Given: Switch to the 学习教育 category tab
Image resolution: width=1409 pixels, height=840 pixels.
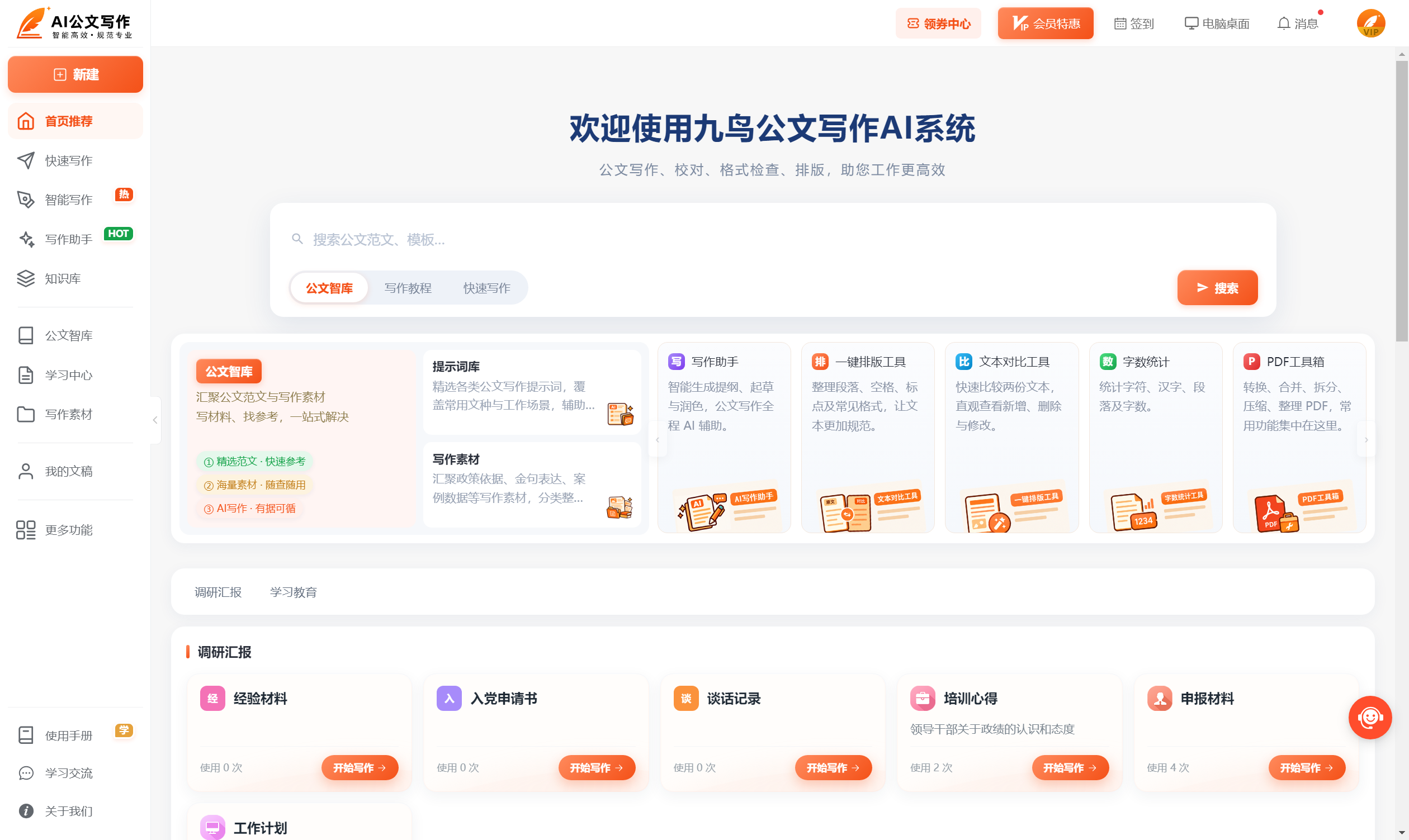Looking at the screenshot, I should (294, 592).
